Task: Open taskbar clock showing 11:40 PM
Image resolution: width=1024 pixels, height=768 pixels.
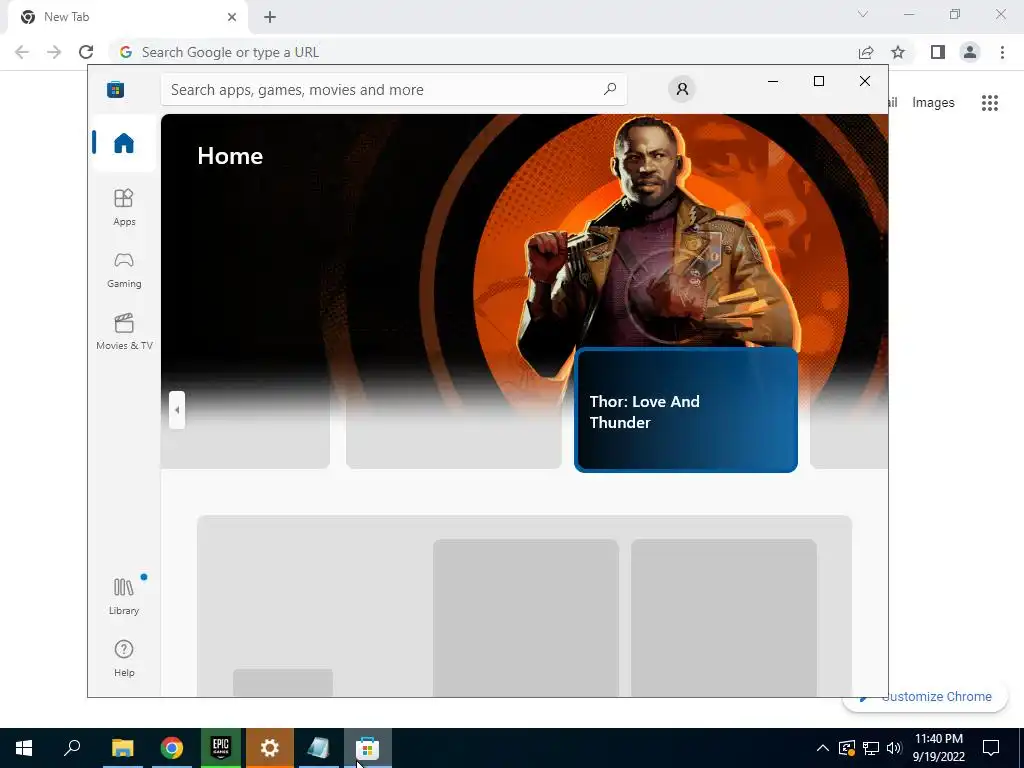Action: (939, 748)
